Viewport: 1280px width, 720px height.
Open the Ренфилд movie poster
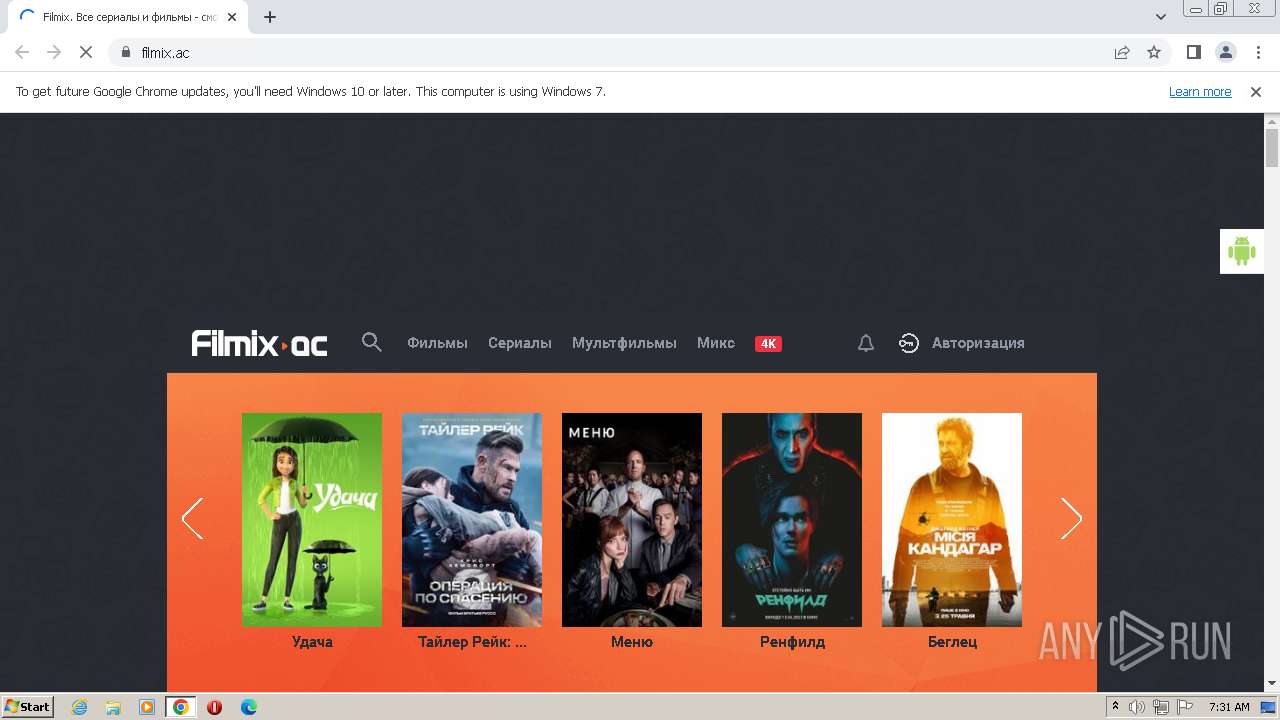pyautogui.click(x=792, y=520)
